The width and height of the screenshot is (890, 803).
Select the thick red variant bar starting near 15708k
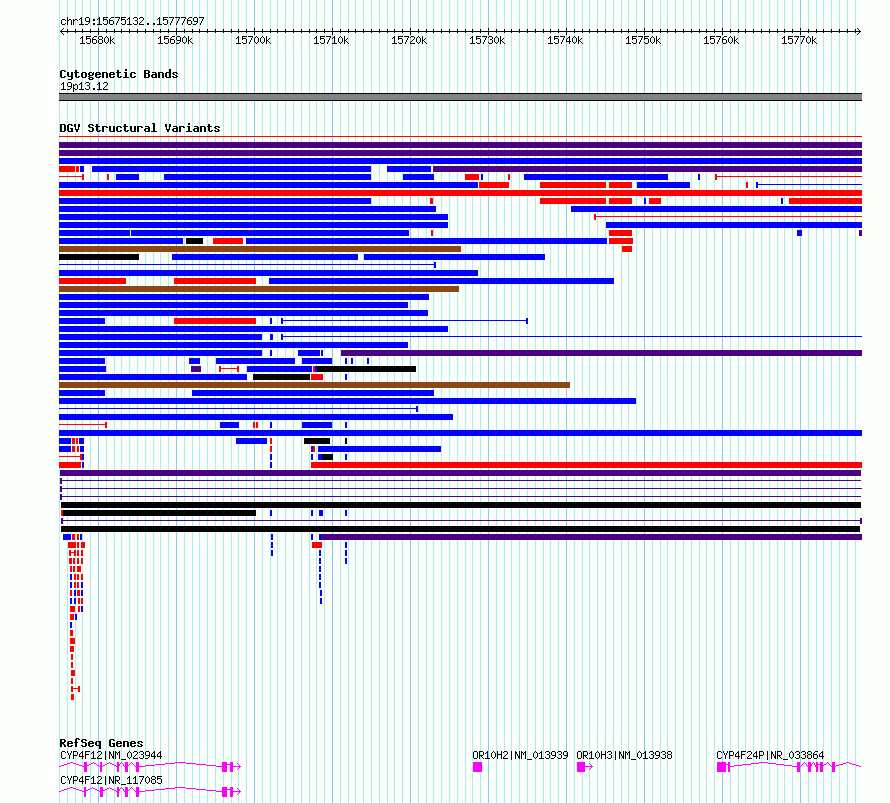[586, 465]
